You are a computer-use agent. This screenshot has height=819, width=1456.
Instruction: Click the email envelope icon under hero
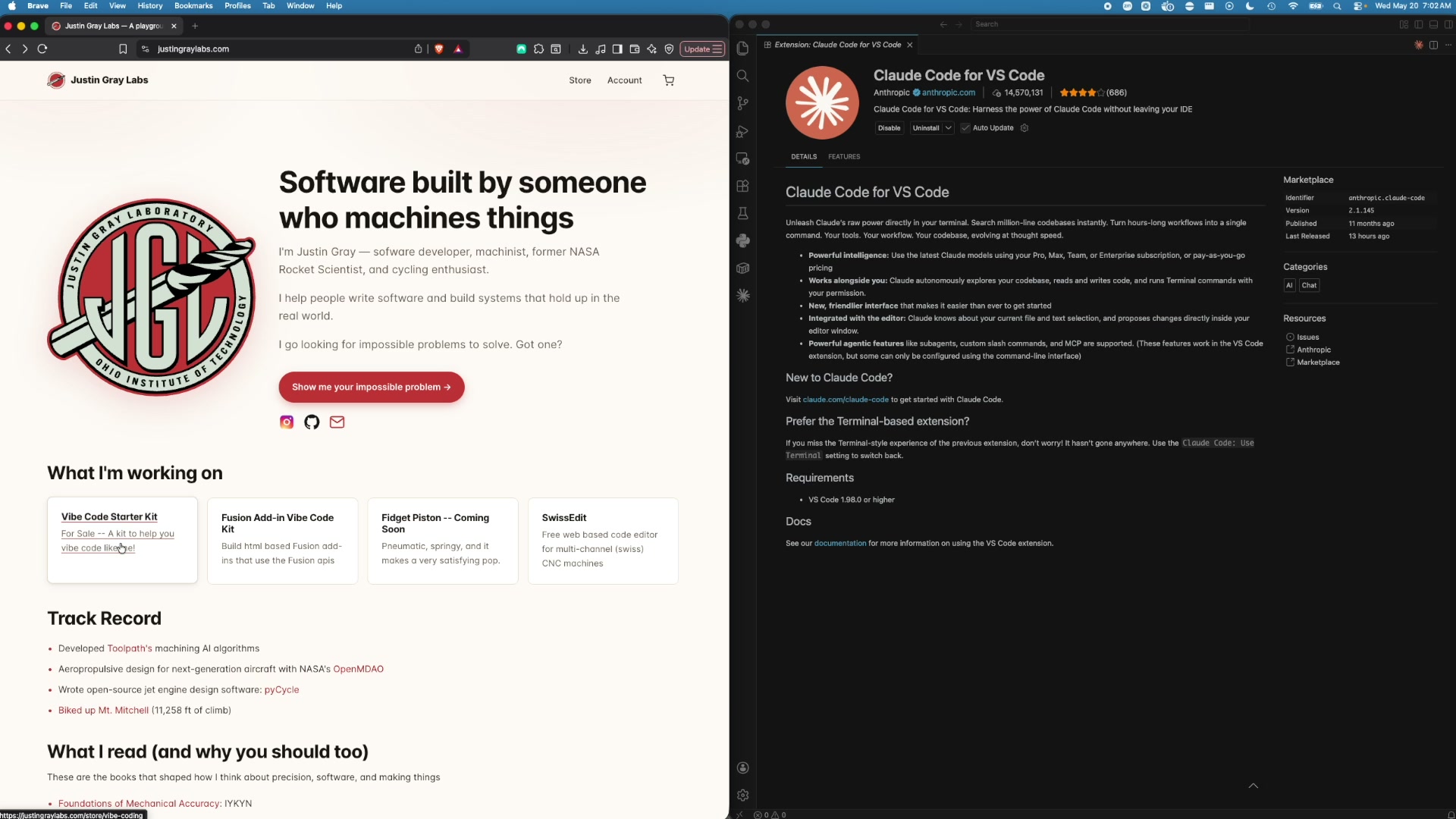point(337,422)
